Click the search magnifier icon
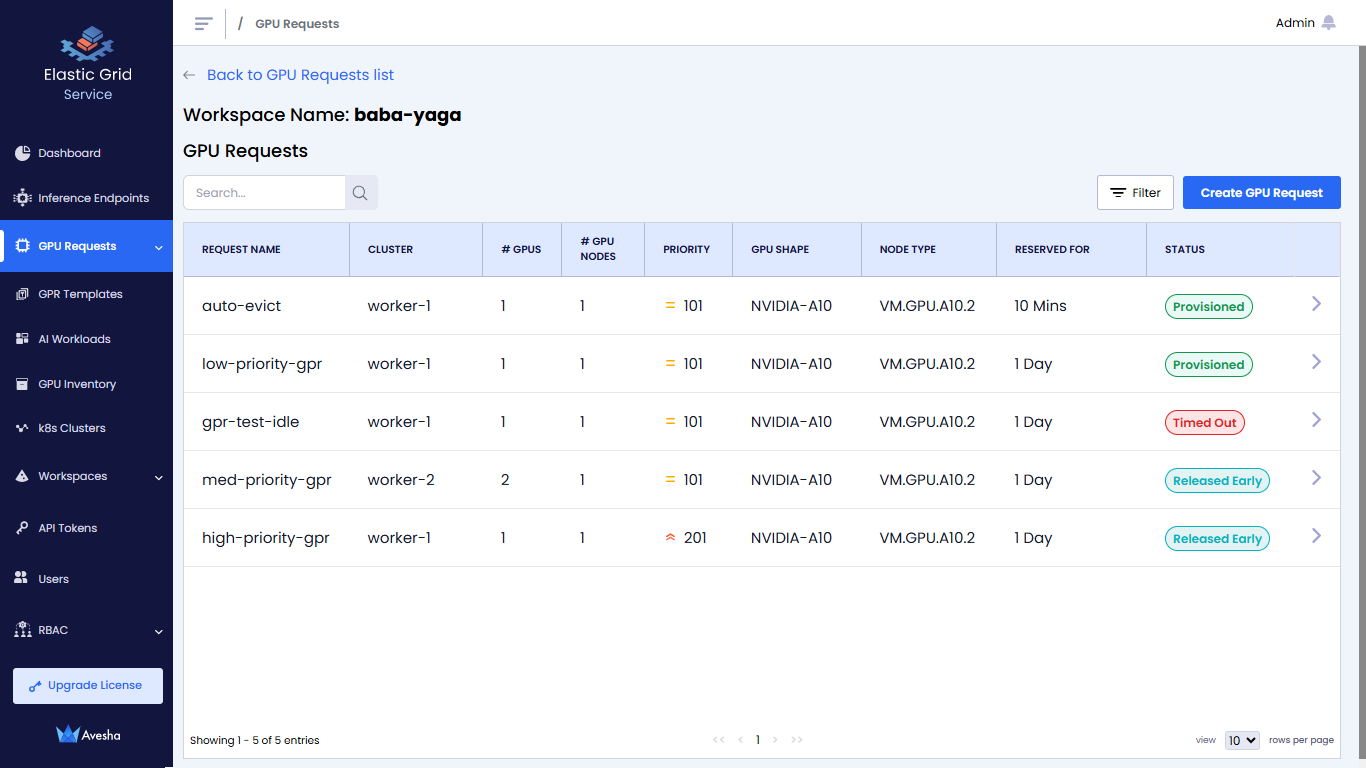This screenshot has width=1366, height=768. pos(361,193)
